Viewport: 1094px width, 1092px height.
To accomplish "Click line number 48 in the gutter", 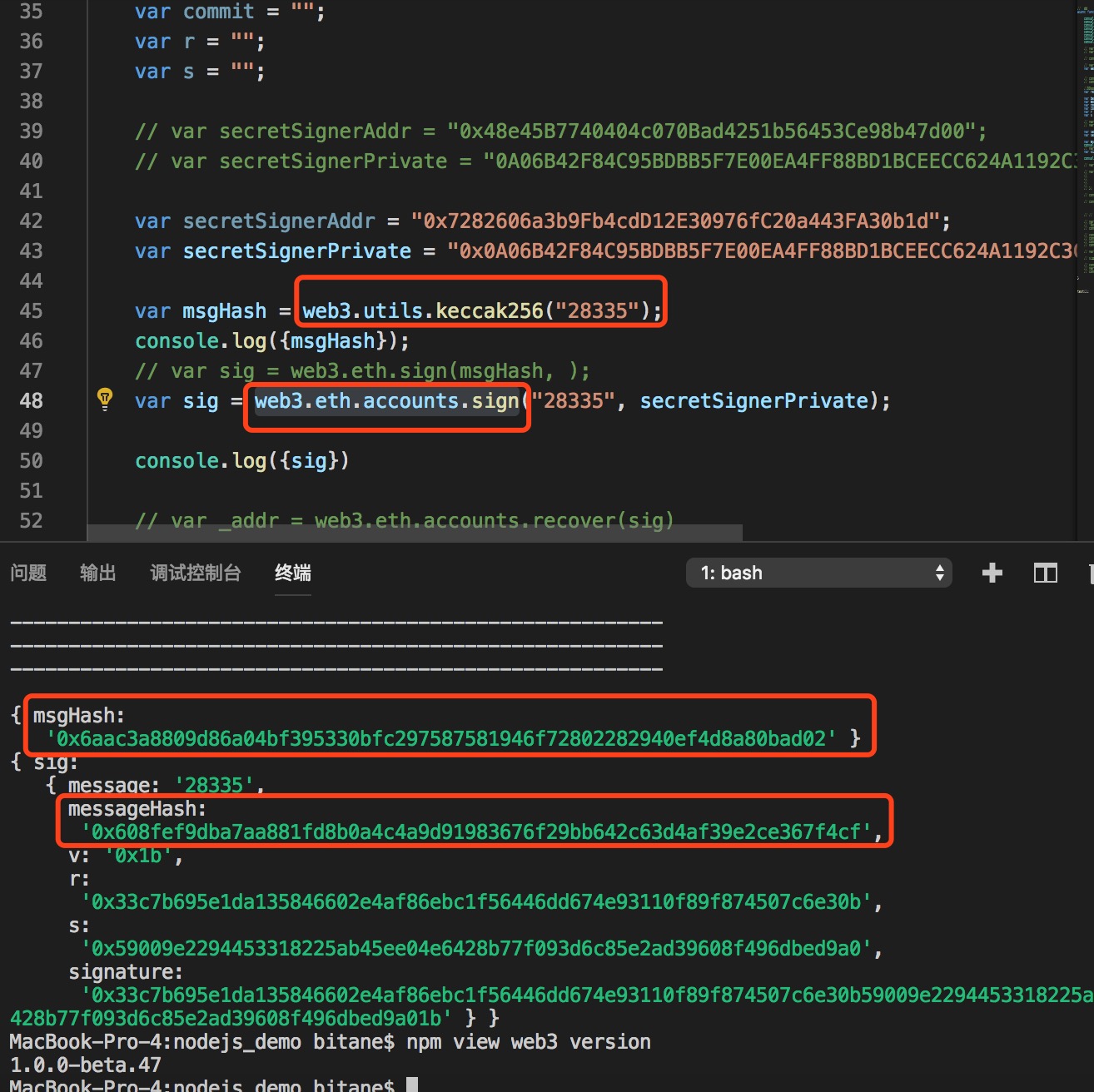I will (x=30, y=400).
